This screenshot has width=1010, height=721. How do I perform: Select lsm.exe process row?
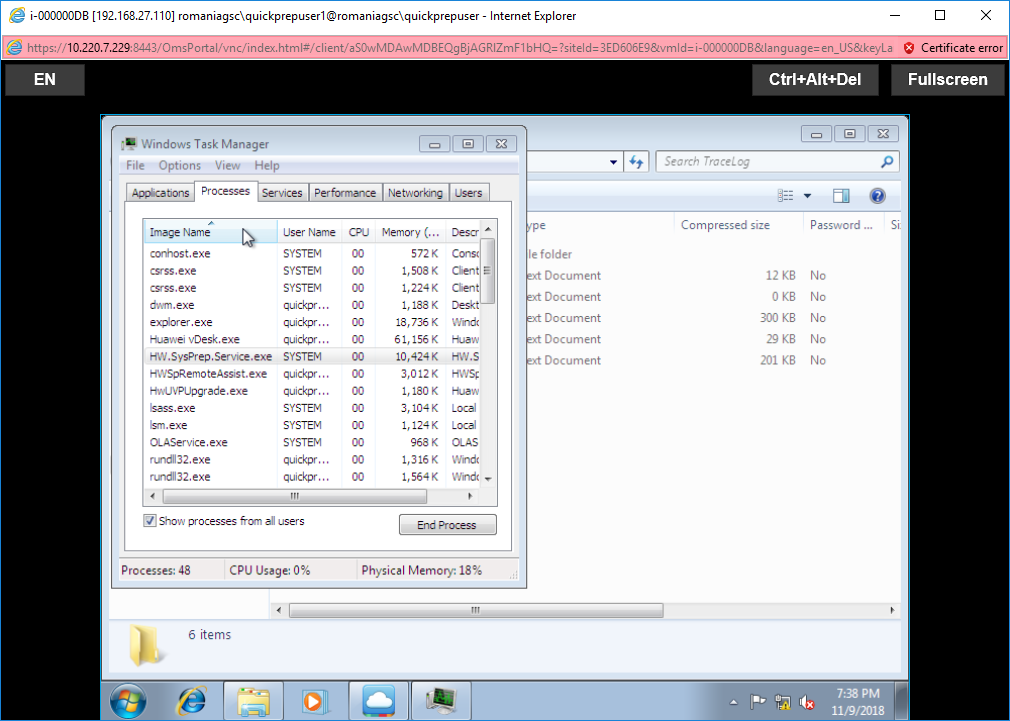[312, 425]
